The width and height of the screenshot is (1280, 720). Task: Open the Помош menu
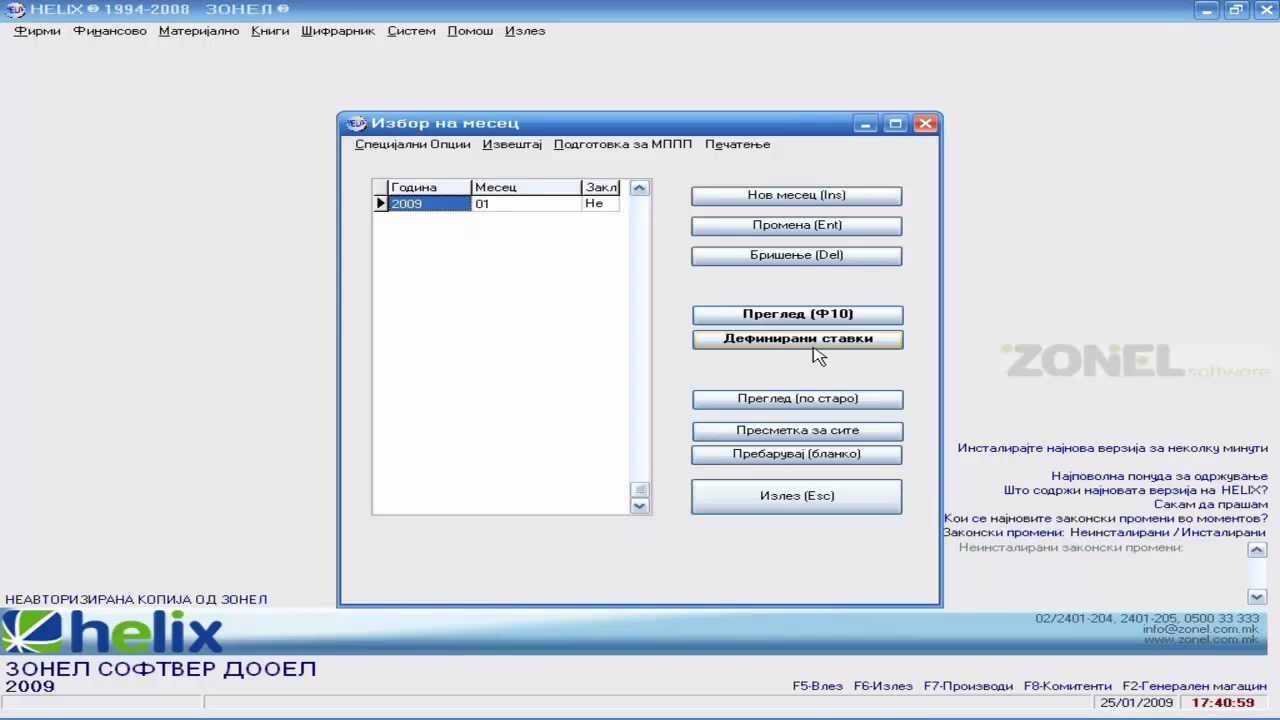pos(470,31)
